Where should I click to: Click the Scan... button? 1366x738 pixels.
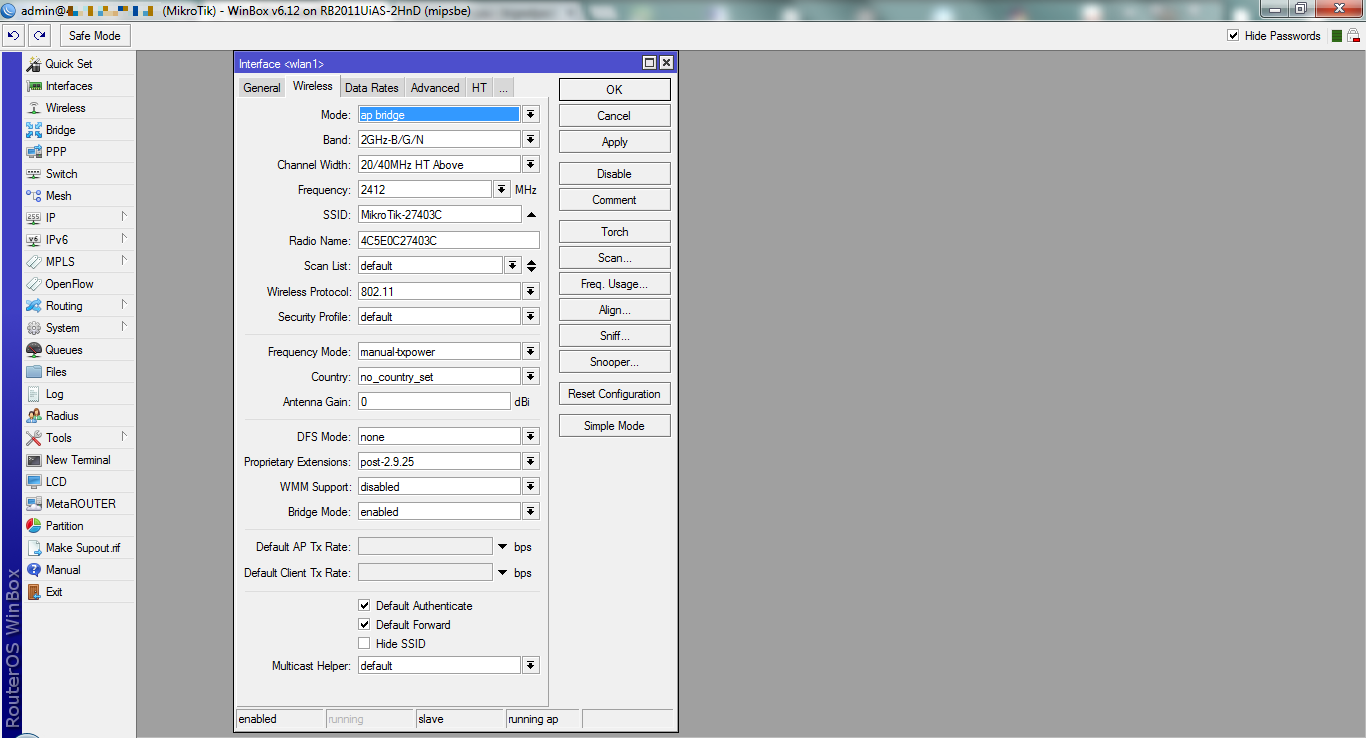point(614,258)
